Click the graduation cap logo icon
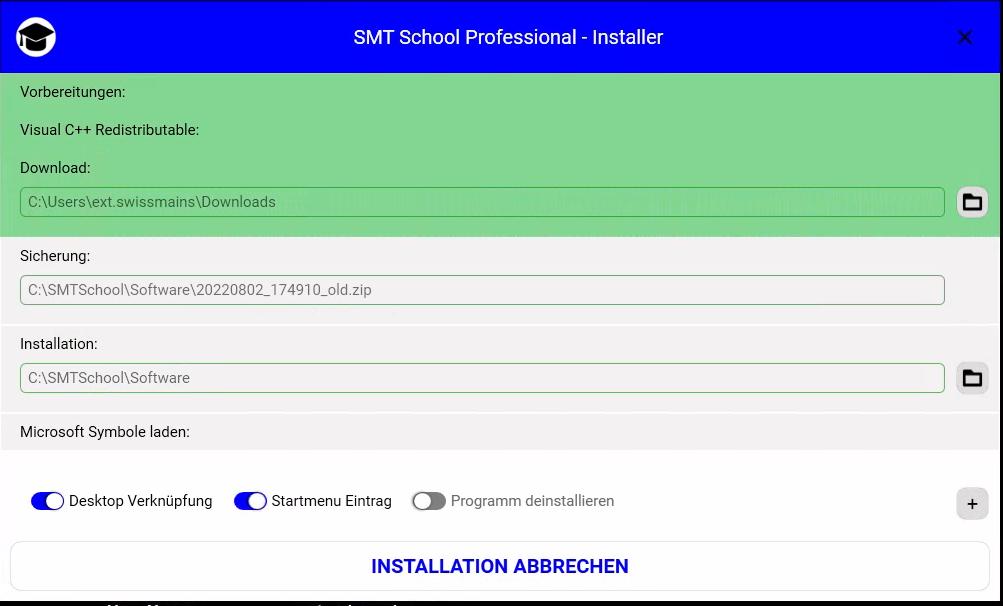This screenshot has width=1003, height=606. 36,38
